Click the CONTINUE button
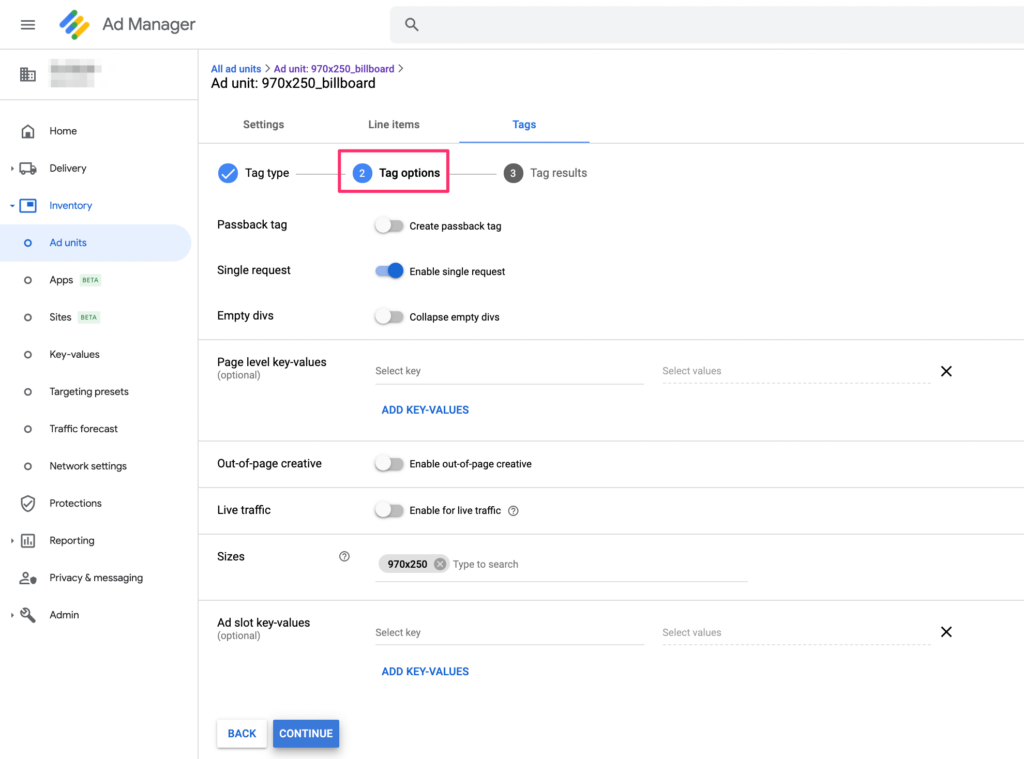 pos(306,733)
